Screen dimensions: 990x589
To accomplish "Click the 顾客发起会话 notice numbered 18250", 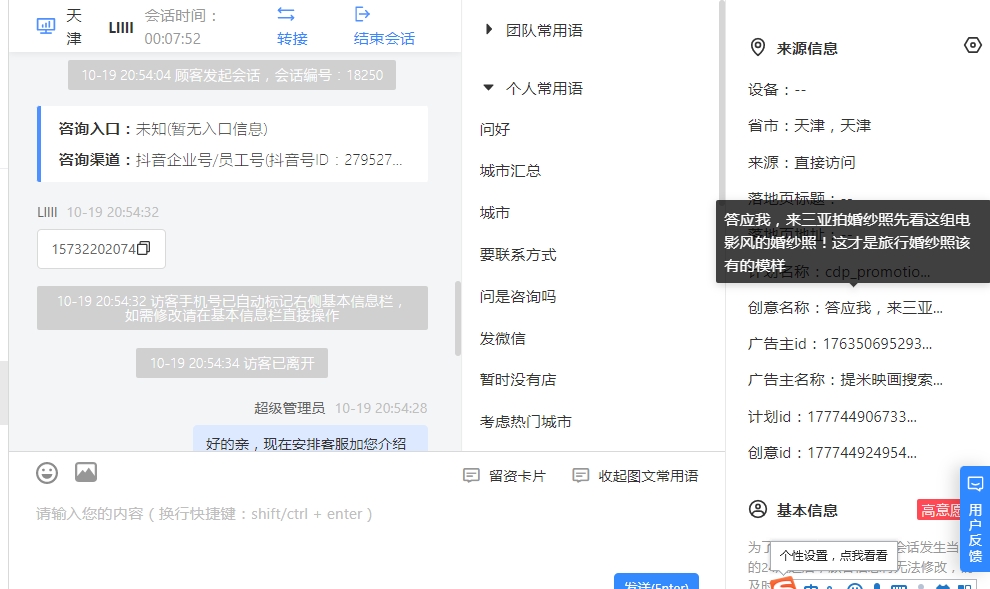I will pyautogui.click(x=232, y=75).
